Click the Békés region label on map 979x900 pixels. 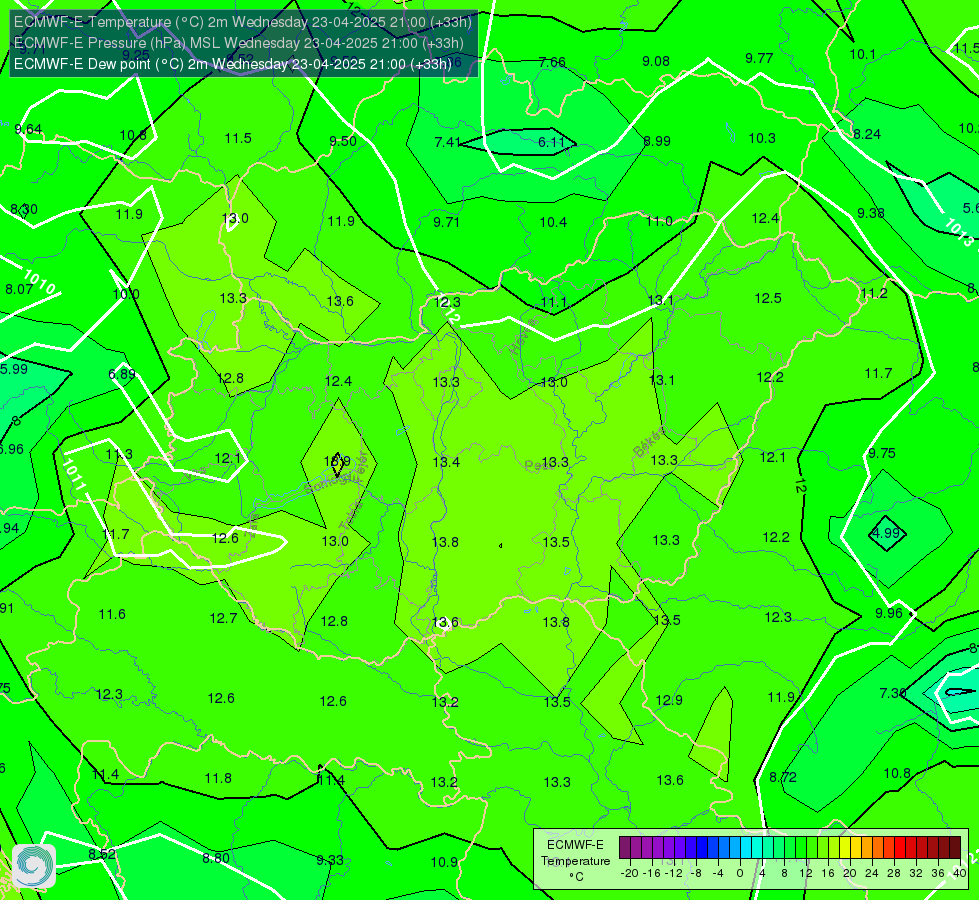649,442
